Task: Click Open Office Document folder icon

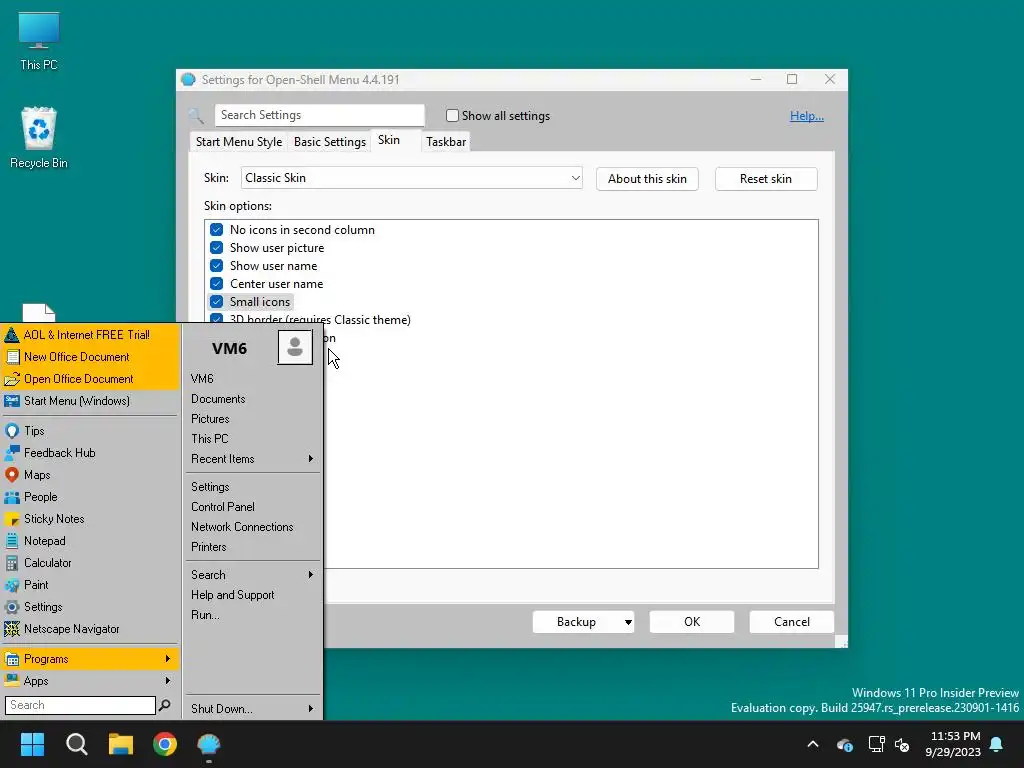Action: point(12,379)
